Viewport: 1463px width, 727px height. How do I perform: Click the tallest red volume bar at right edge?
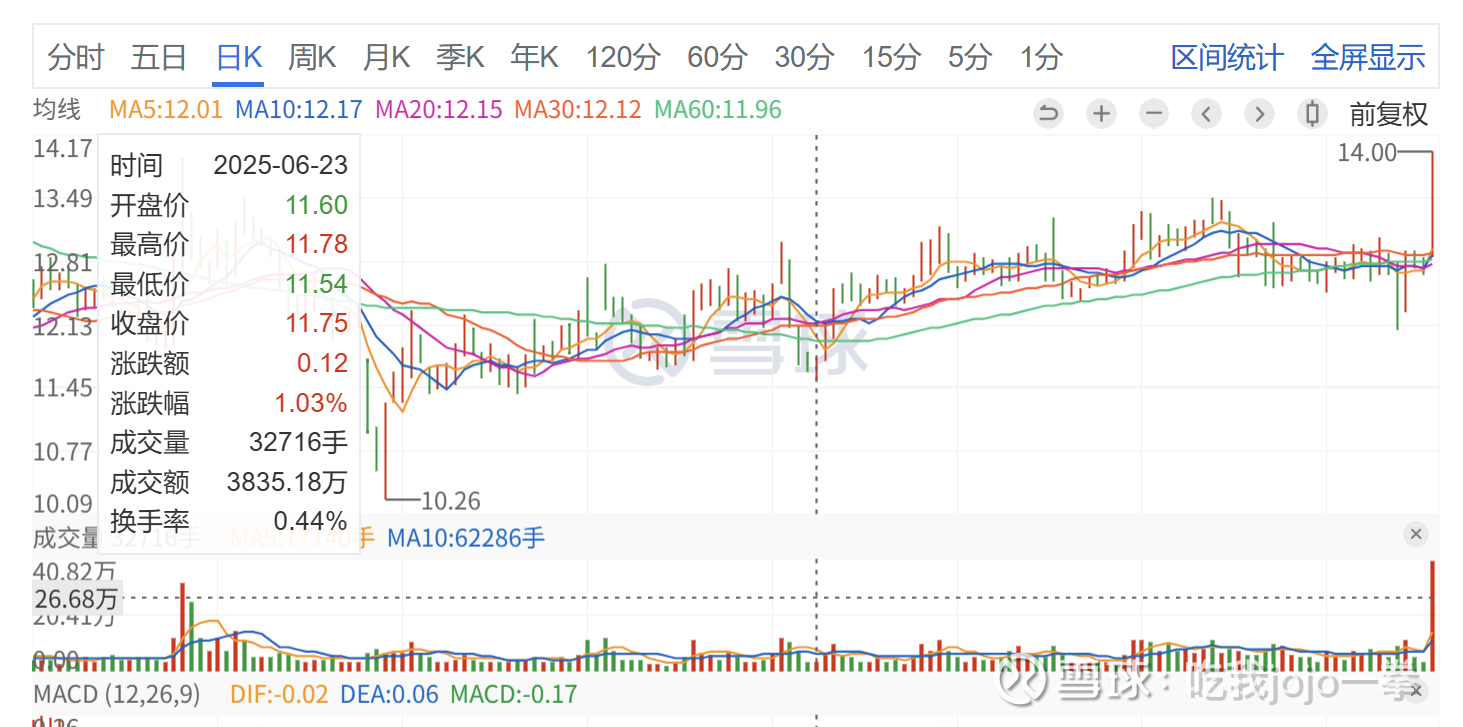click(1433, 616)
